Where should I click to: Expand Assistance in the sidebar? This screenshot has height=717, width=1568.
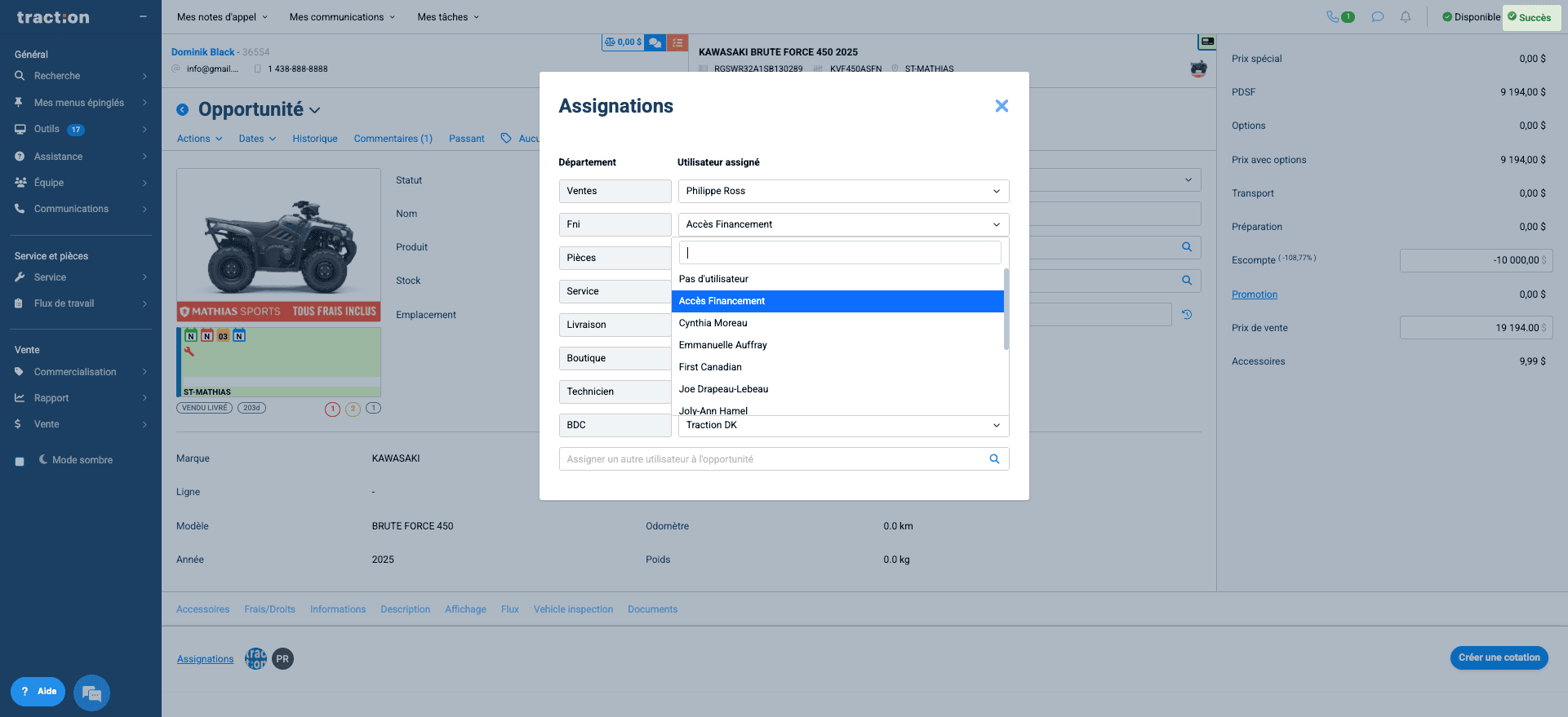point(81,157)
